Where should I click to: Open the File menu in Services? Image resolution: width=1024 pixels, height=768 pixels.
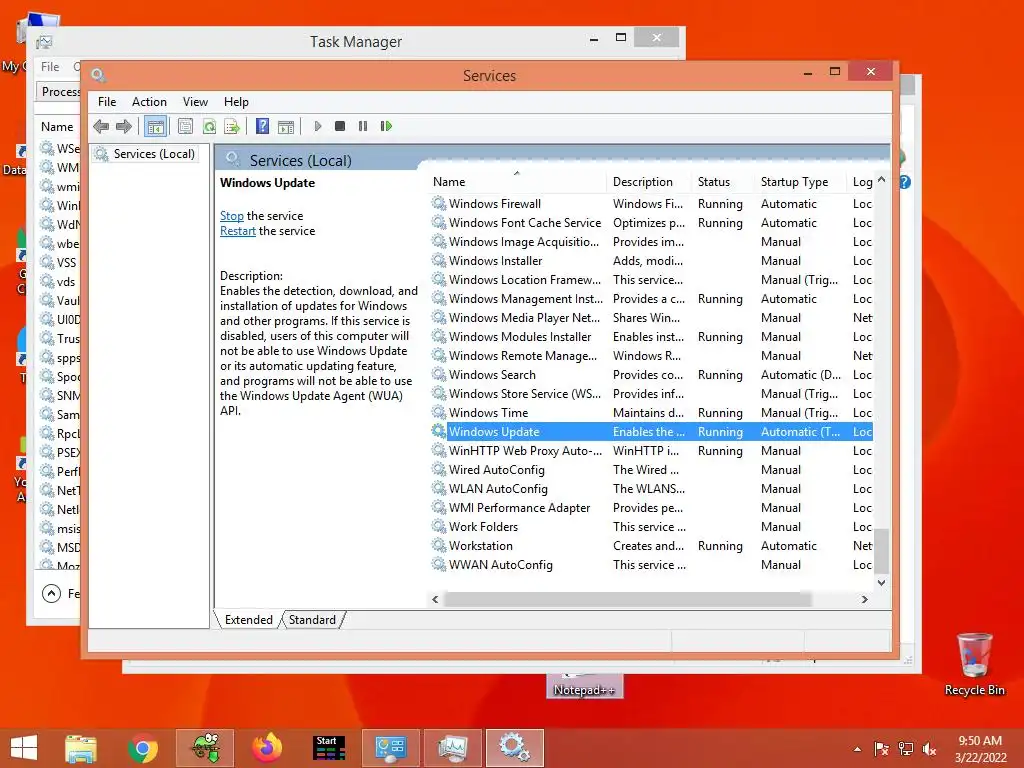click(x=107, y=102)
